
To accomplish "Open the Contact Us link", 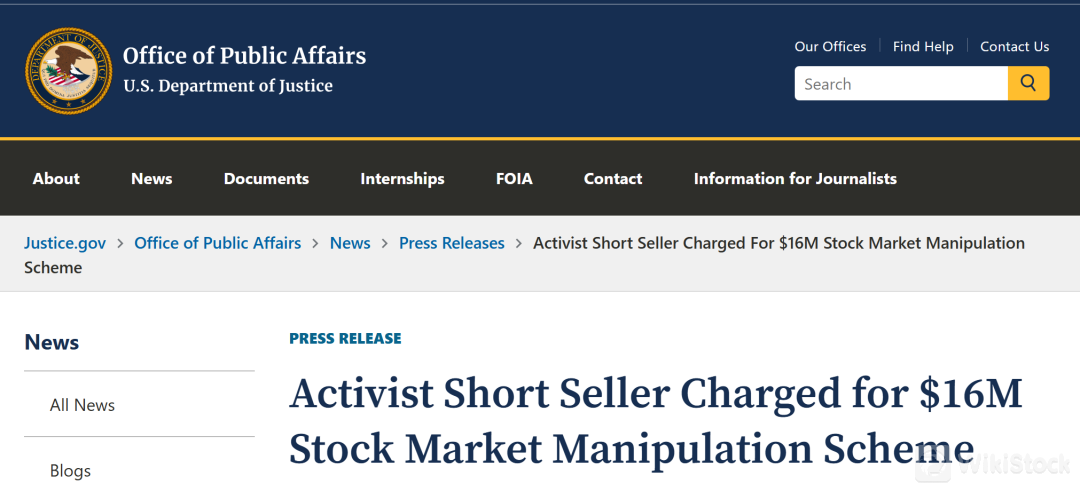I will tap(1014, 46).
